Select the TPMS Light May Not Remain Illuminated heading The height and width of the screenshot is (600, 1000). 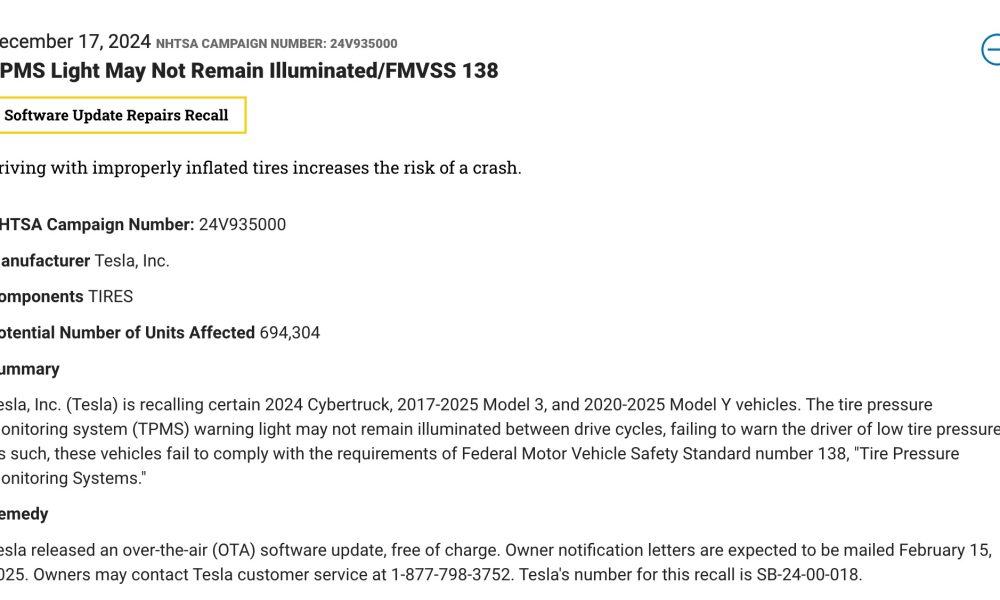pyautogui.click(x=249, y=70)
